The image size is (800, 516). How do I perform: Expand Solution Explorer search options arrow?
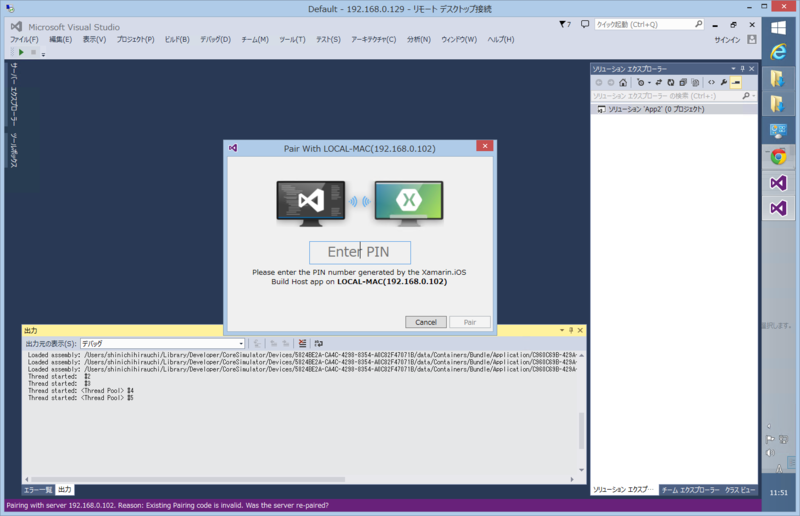[x=754, y=96]
